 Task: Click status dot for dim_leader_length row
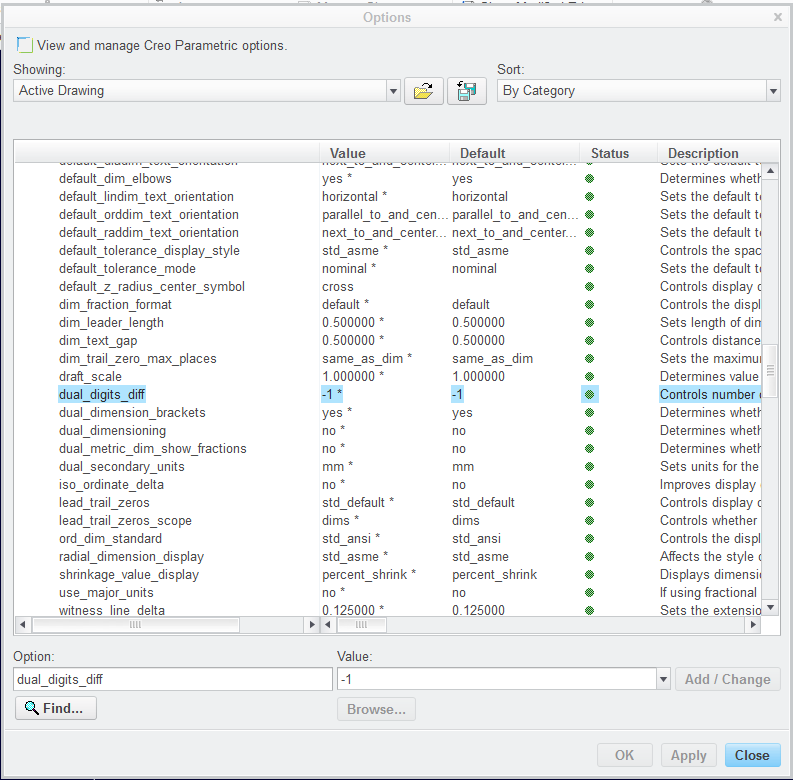pyautogui.click(x=589, y=322)
